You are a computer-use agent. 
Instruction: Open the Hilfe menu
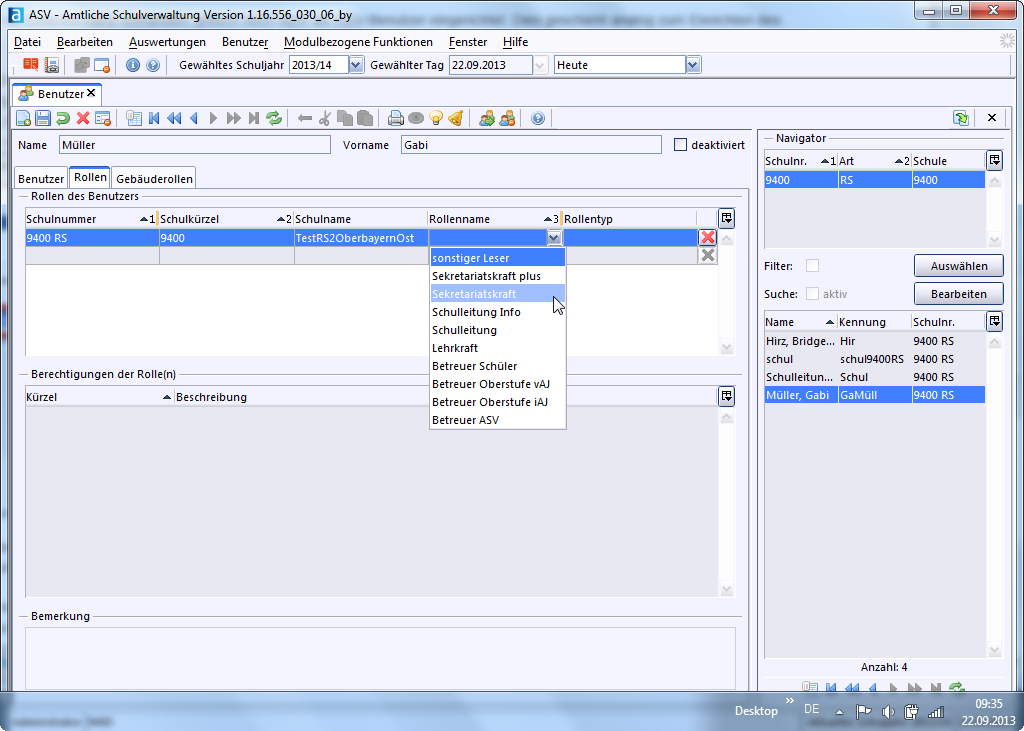pyautogui.click(x=515, y=42)
